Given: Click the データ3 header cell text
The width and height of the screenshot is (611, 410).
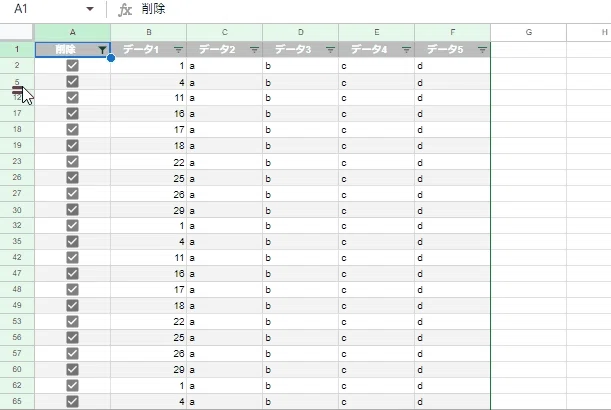Looking at the screenshot, I should pyautogui.click(x=293, y=49).
